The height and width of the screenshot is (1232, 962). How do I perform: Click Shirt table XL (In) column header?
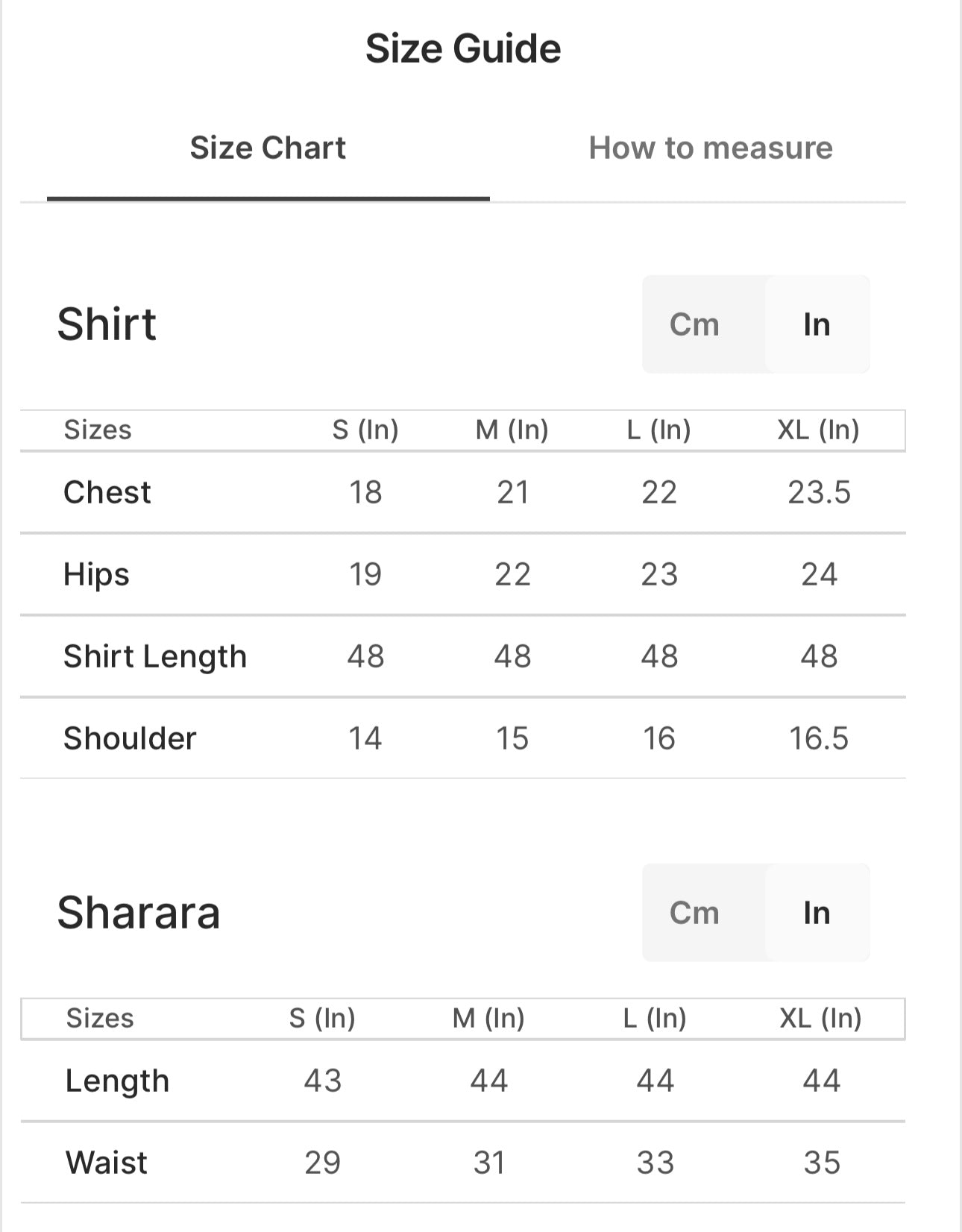click(x=818, y=430)
